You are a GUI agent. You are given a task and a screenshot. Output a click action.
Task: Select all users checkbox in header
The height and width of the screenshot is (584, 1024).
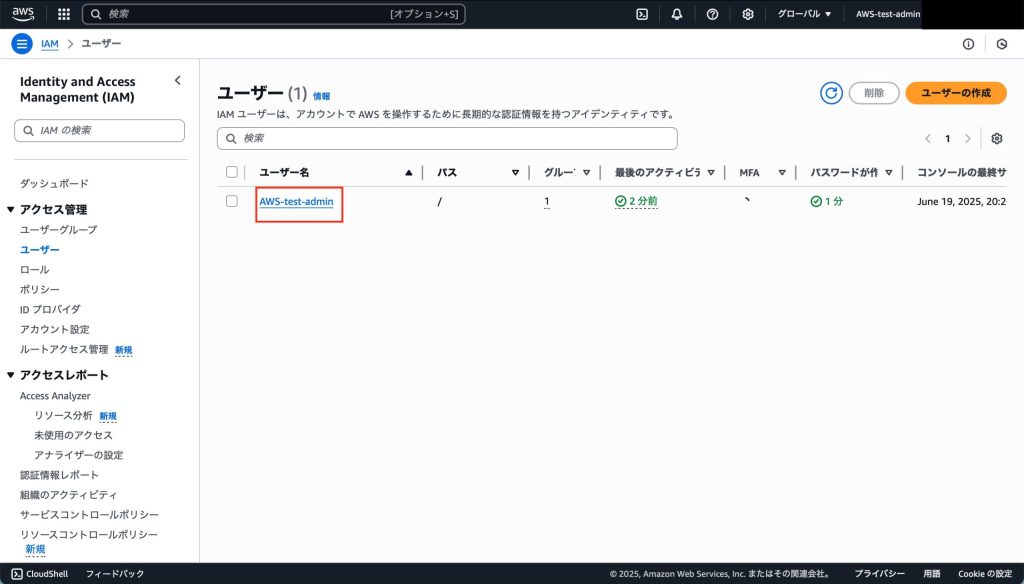click(x=232, y=172)
